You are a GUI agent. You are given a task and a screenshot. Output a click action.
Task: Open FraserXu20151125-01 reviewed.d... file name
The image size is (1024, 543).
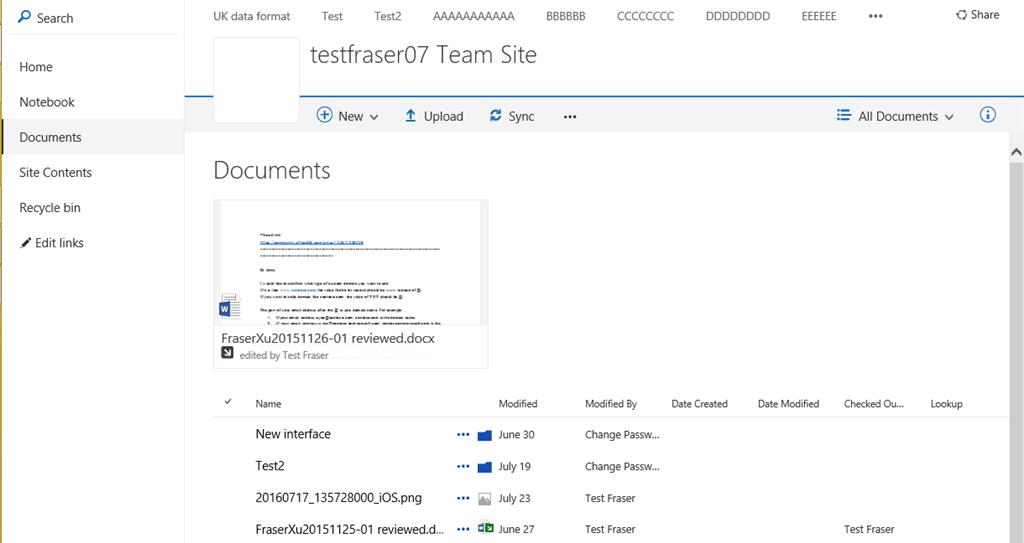(x=349, y=529)
